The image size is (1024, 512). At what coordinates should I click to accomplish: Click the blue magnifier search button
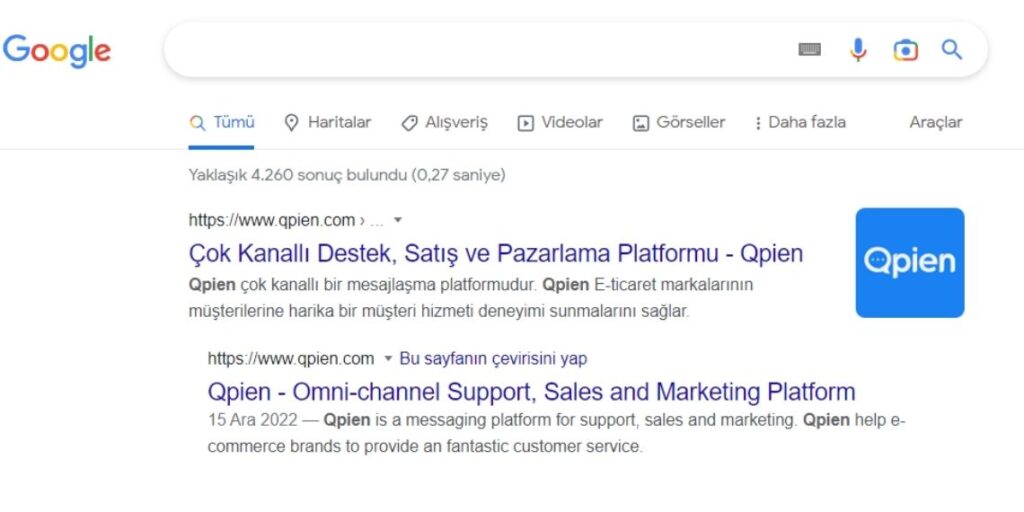point(952,50)
